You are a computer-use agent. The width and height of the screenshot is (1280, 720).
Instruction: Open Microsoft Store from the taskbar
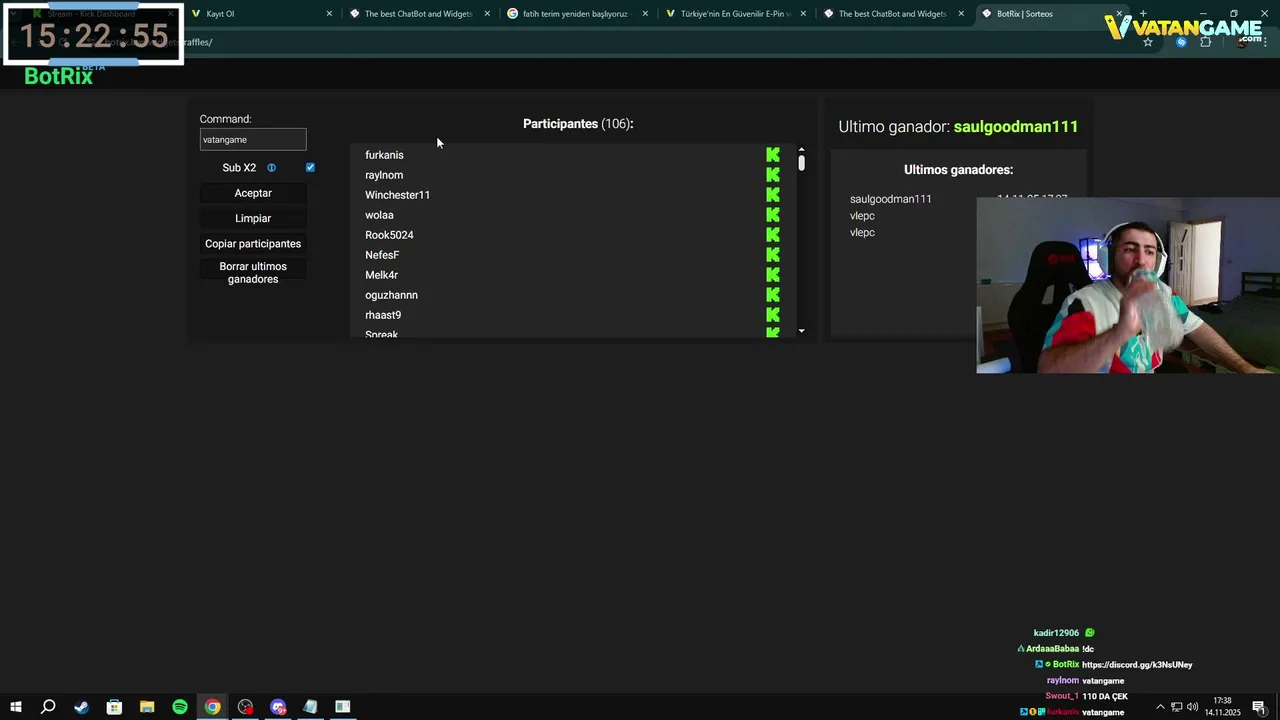[x=114, y=707]
